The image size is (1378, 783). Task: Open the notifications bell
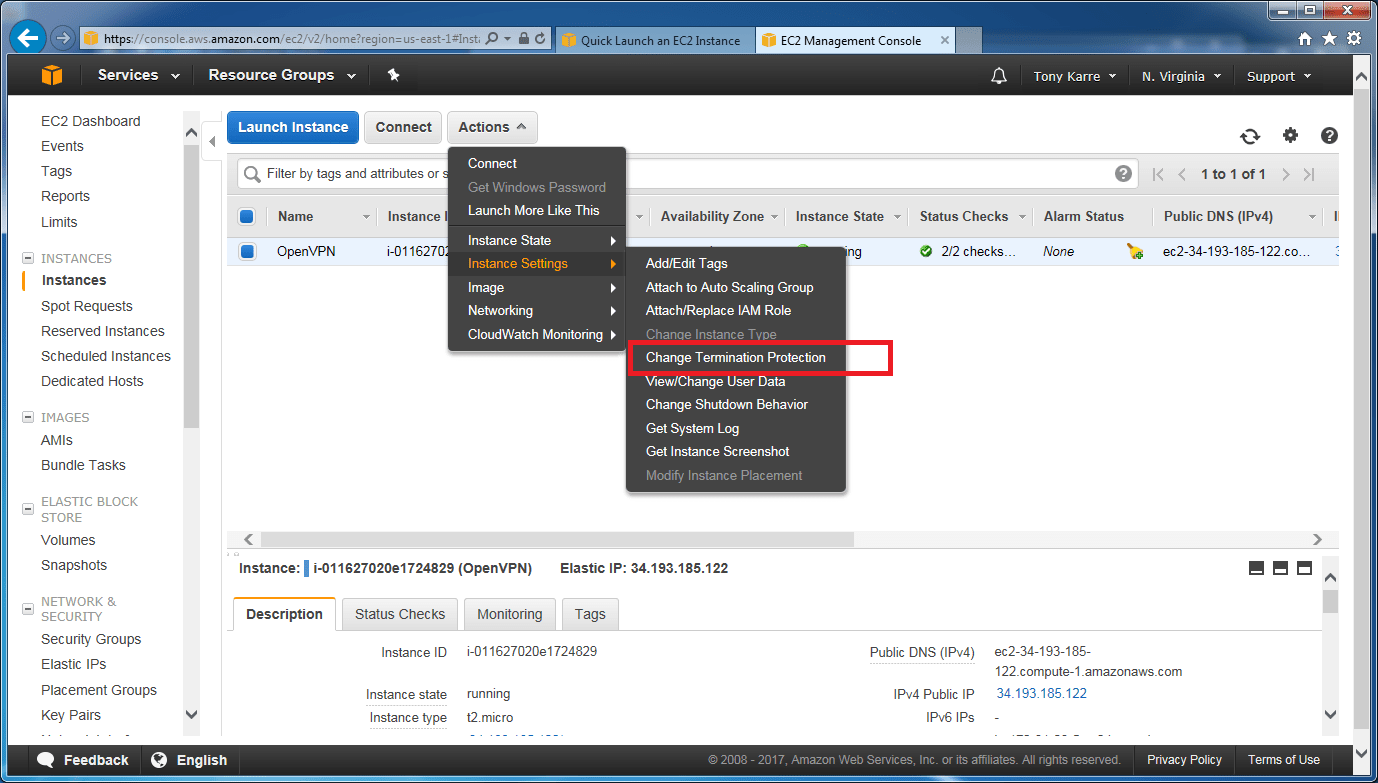point(998,74)
